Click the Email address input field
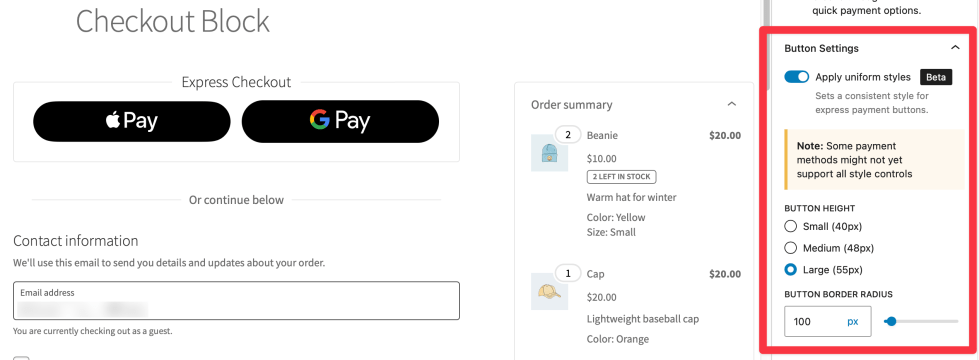This screenshot has height=360, width=979. click(237, 301)
